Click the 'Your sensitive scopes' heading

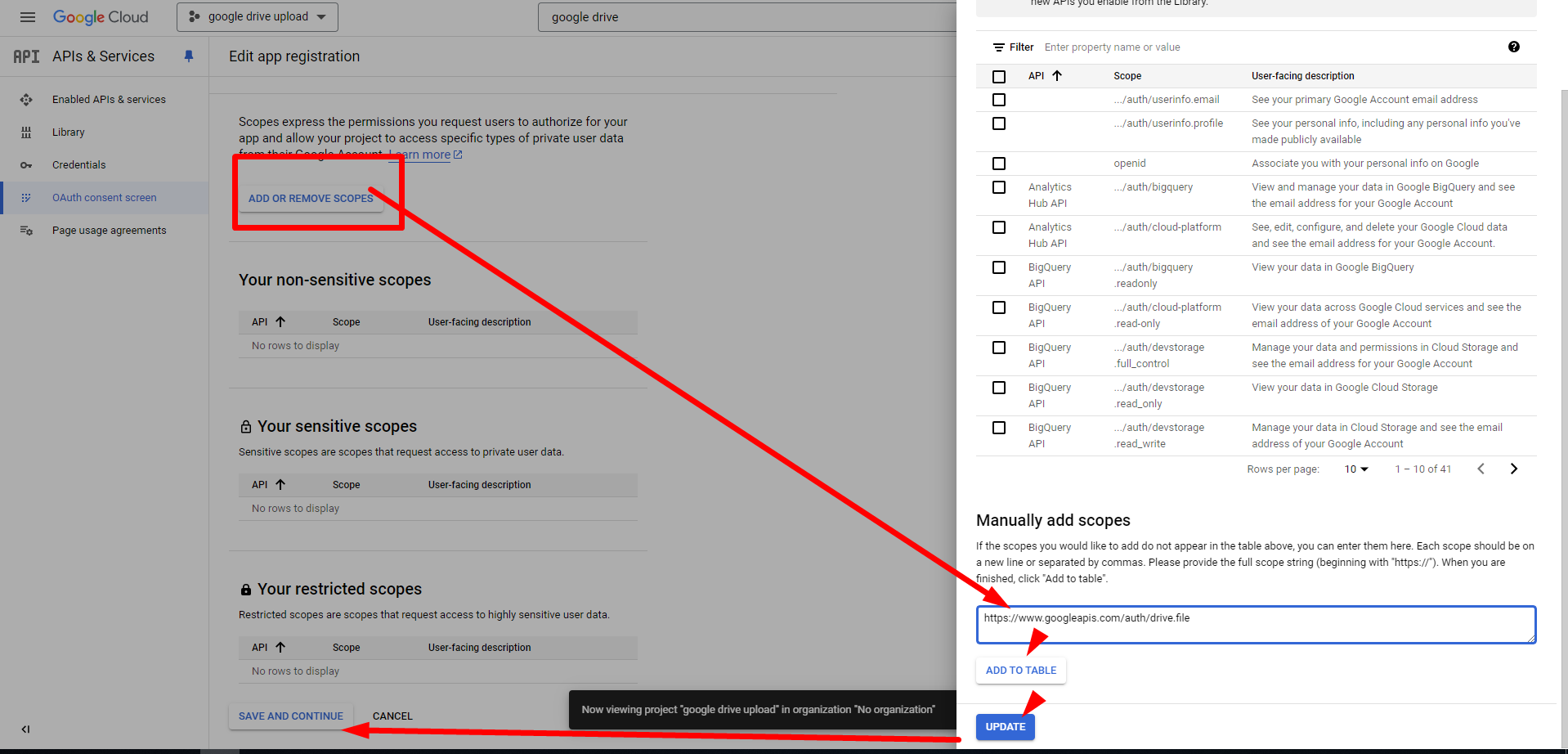337,426
